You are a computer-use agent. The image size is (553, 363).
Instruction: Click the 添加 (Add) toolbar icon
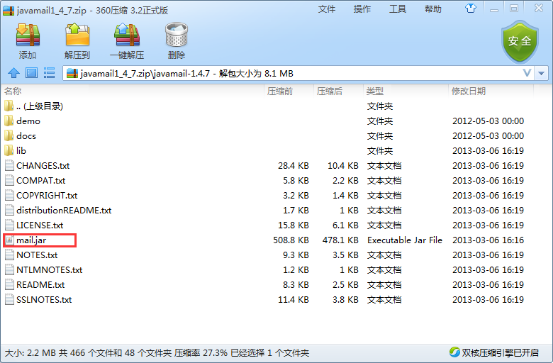tap(28, 35)
